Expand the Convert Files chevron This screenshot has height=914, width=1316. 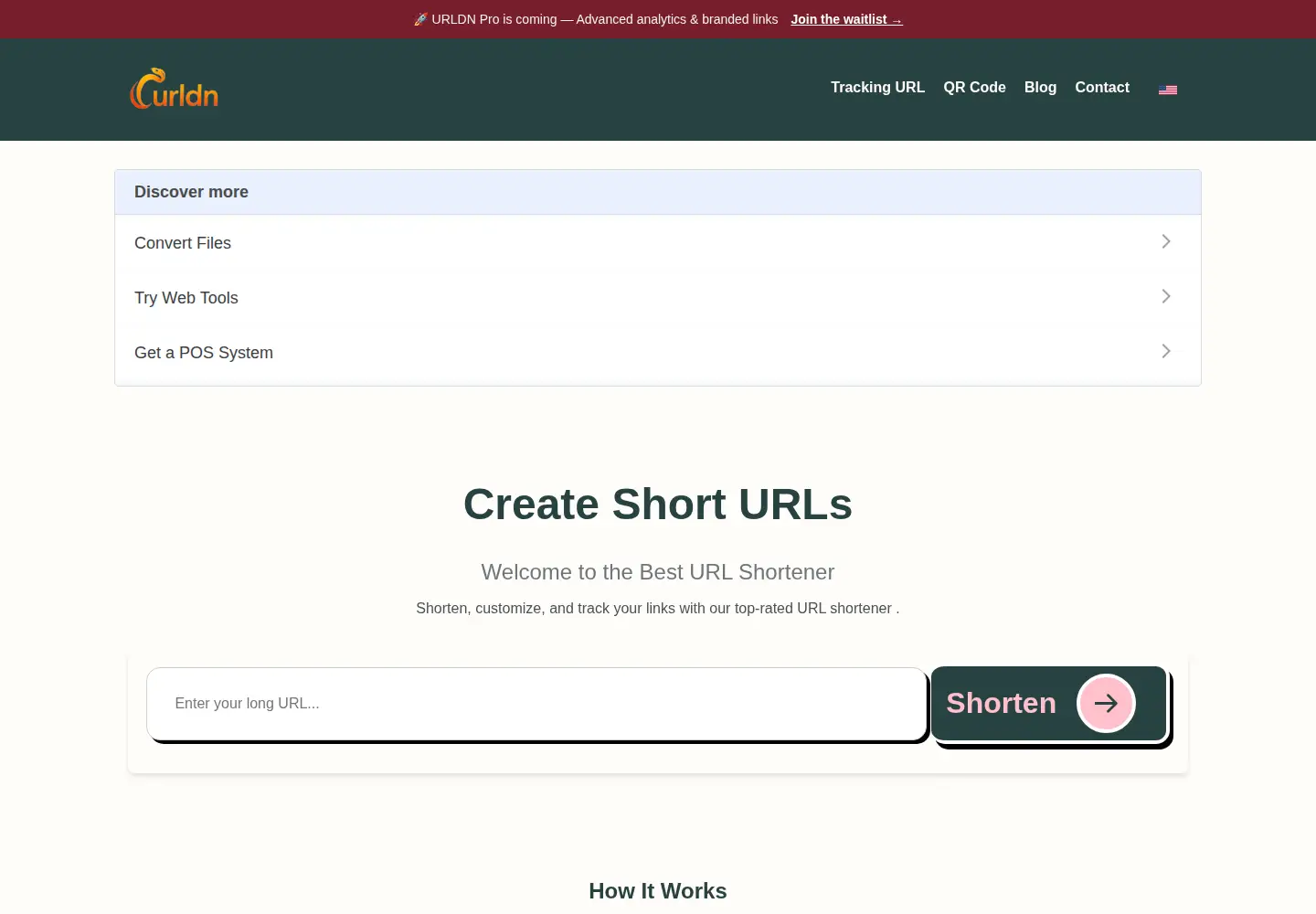point(1166,241)
